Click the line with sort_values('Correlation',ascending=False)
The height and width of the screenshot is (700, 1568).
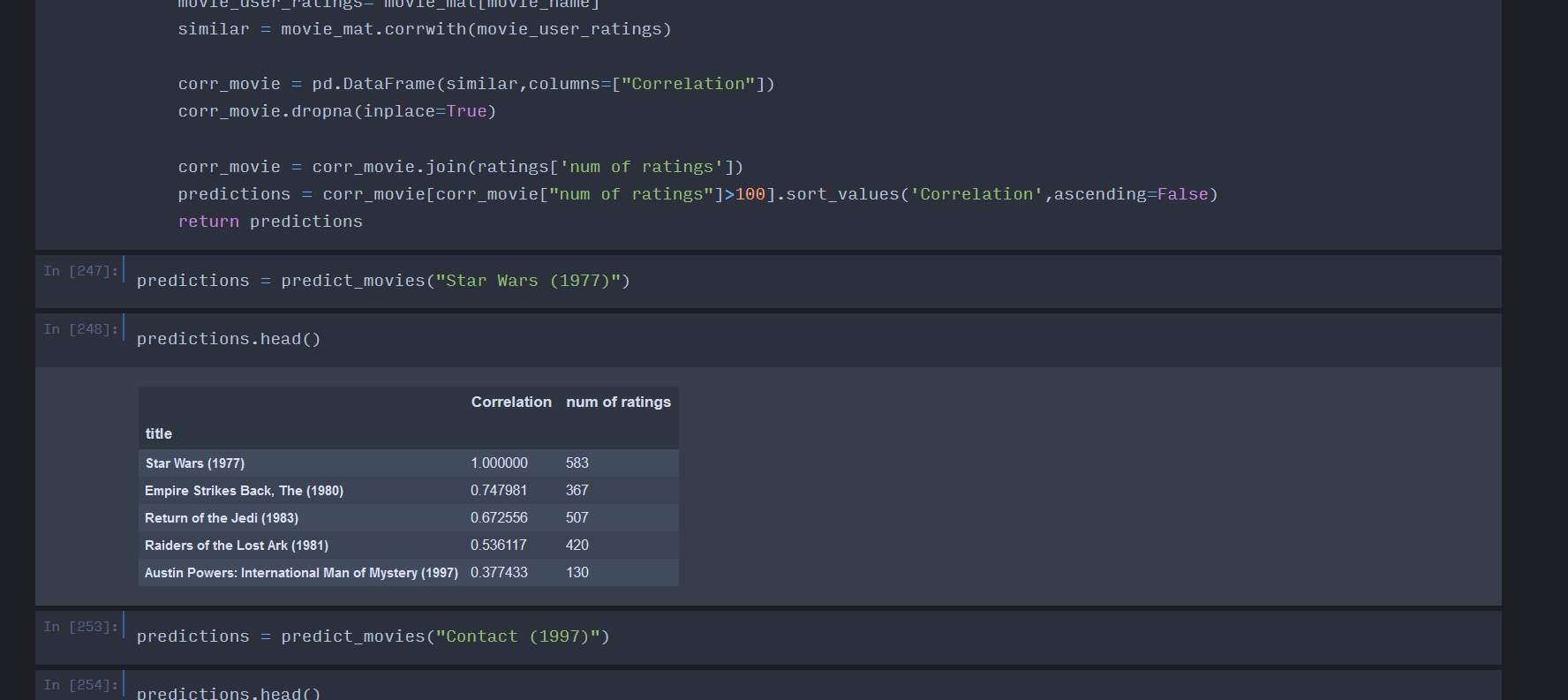coord(697,194)
